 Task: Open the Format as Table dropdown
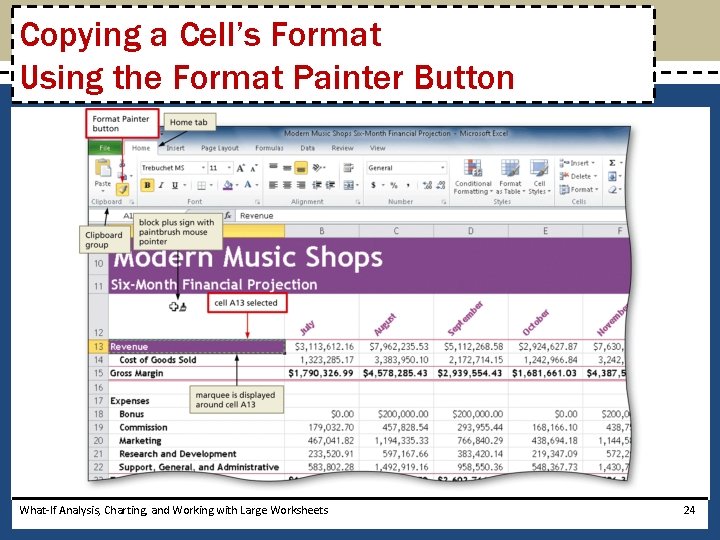[x=510, y=177]
